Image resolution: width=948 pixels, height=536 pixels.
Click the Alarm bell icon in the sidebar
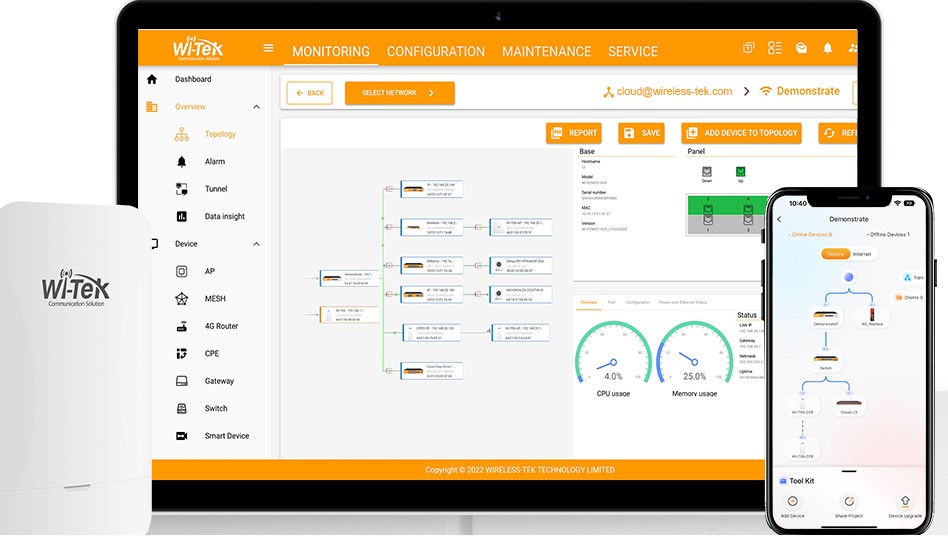[x=181, y=161]
